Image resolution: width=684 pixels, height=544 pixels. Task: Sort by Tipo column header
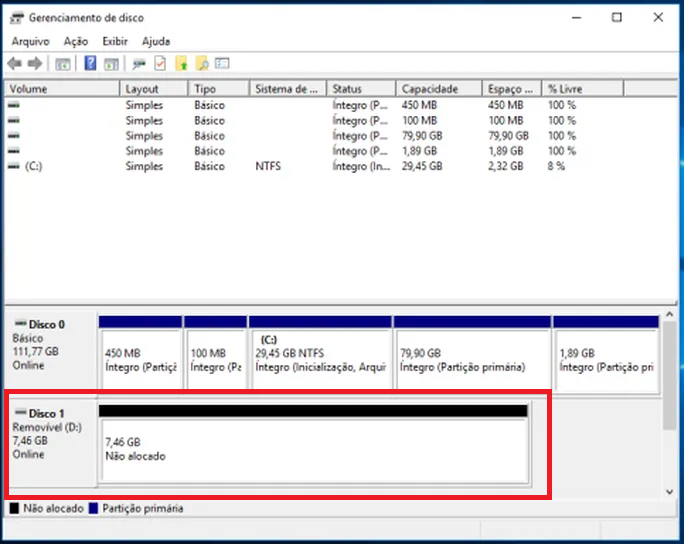pyautogui.click(x=219, y=89)
